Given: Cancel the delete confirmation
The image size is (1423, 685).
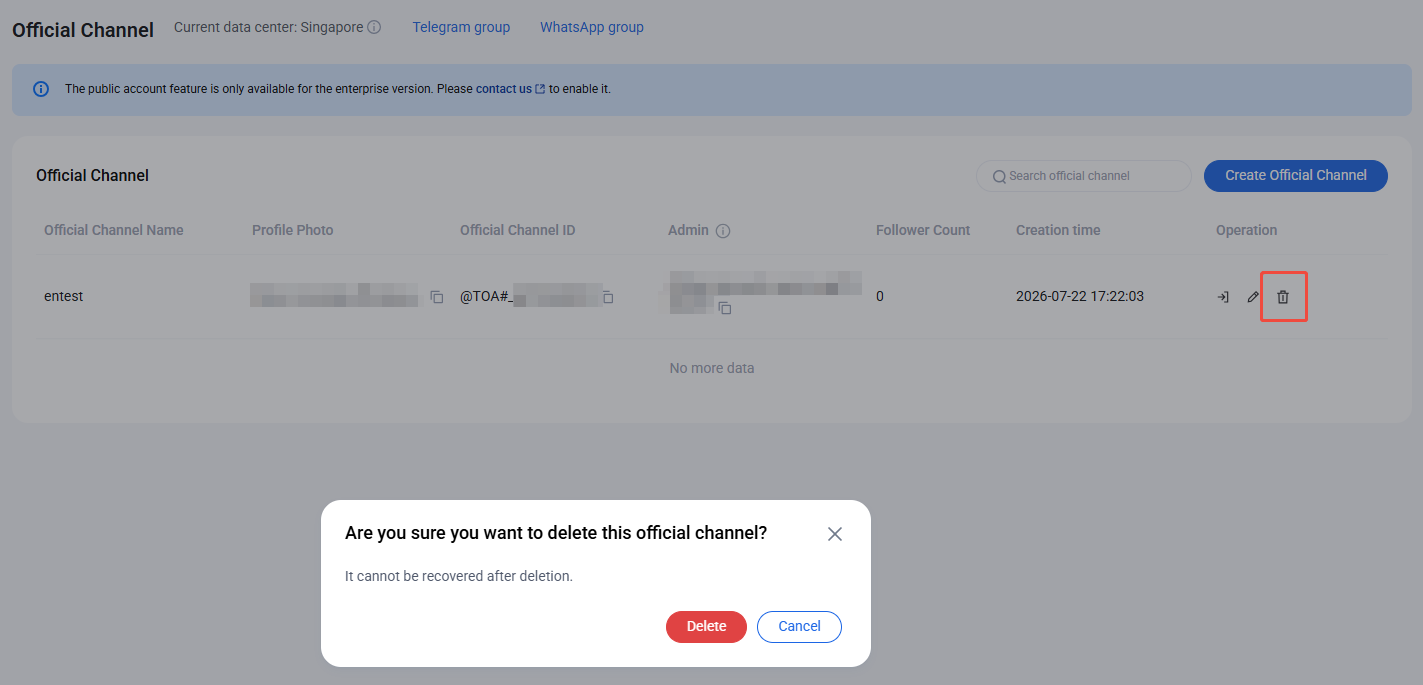Looking at the screenshot, I should (x=799, y=626).
